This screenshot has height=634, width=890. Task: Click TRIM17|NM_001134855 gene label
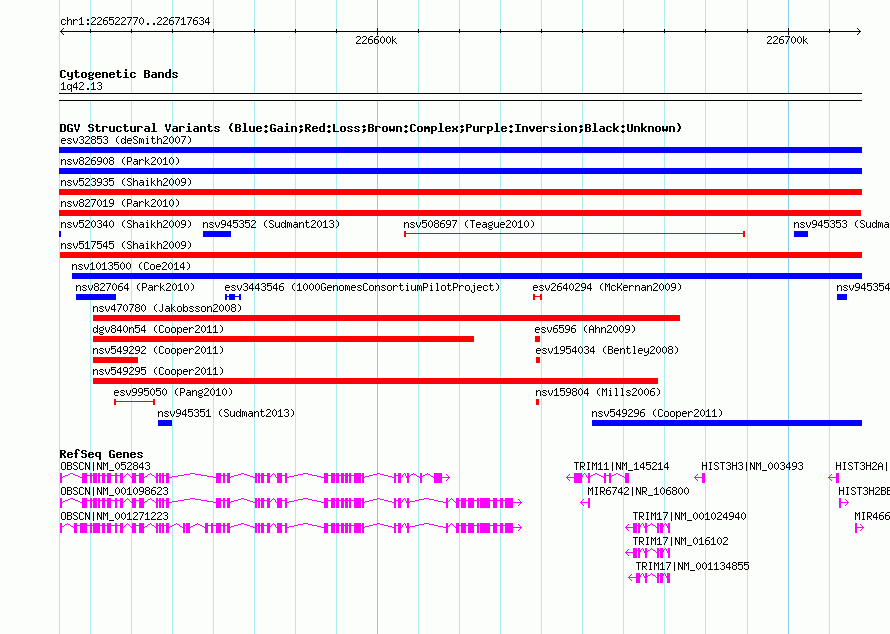[x=692, y=566]
